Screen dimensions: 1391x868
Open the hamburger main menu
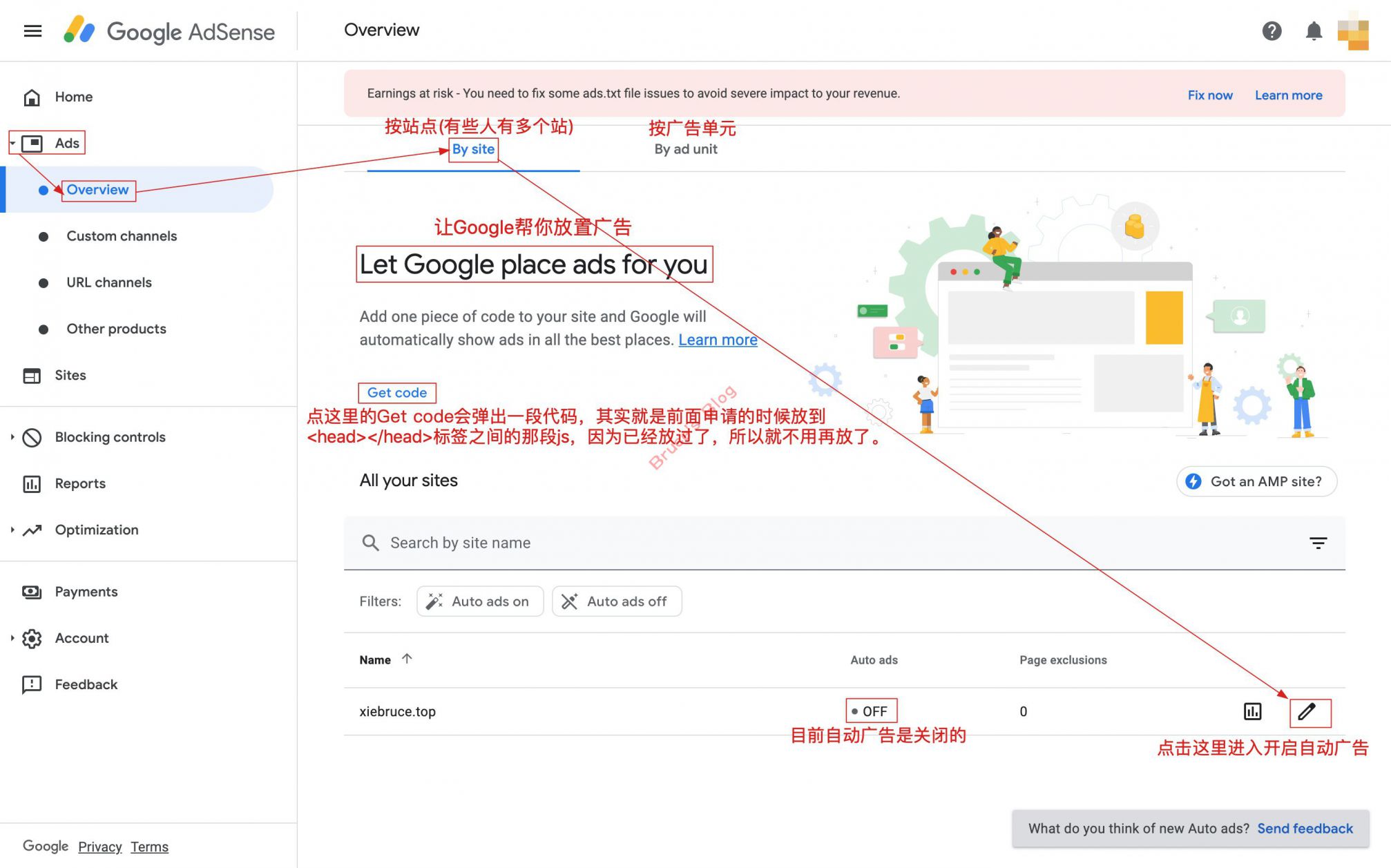pos(32,31)
